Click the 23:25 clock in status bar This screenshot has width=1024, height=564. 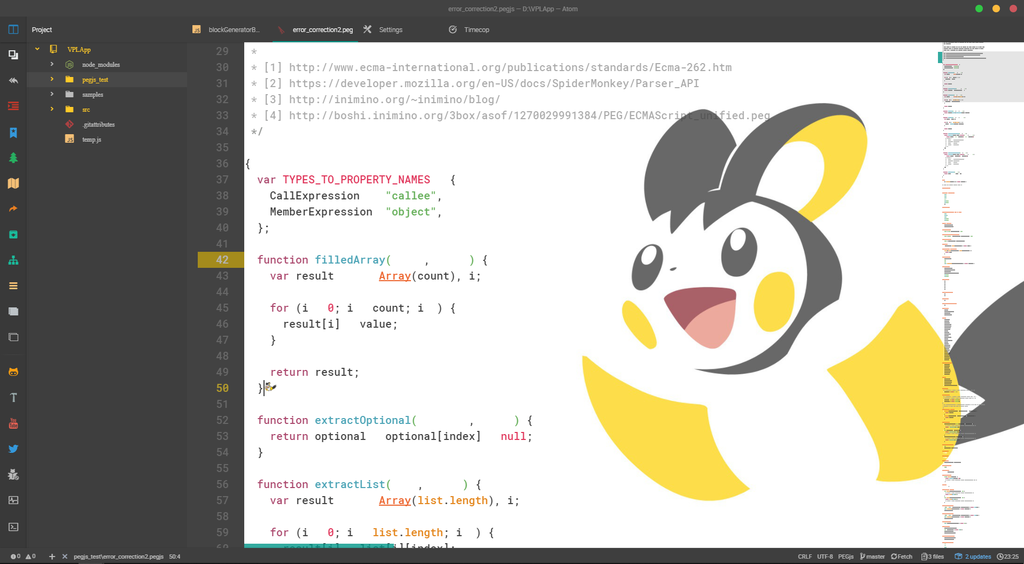[x=1008, y=557]
